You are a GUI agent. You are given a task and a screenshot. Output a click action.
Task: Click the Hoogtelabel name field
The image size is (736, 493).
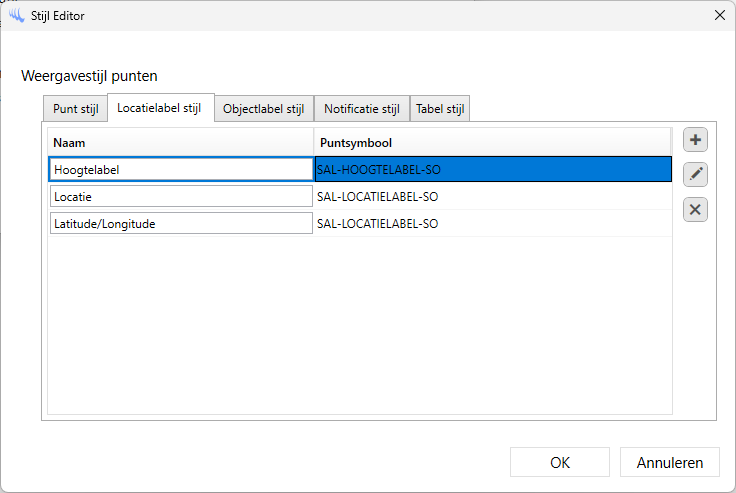(x=181, y=169)
